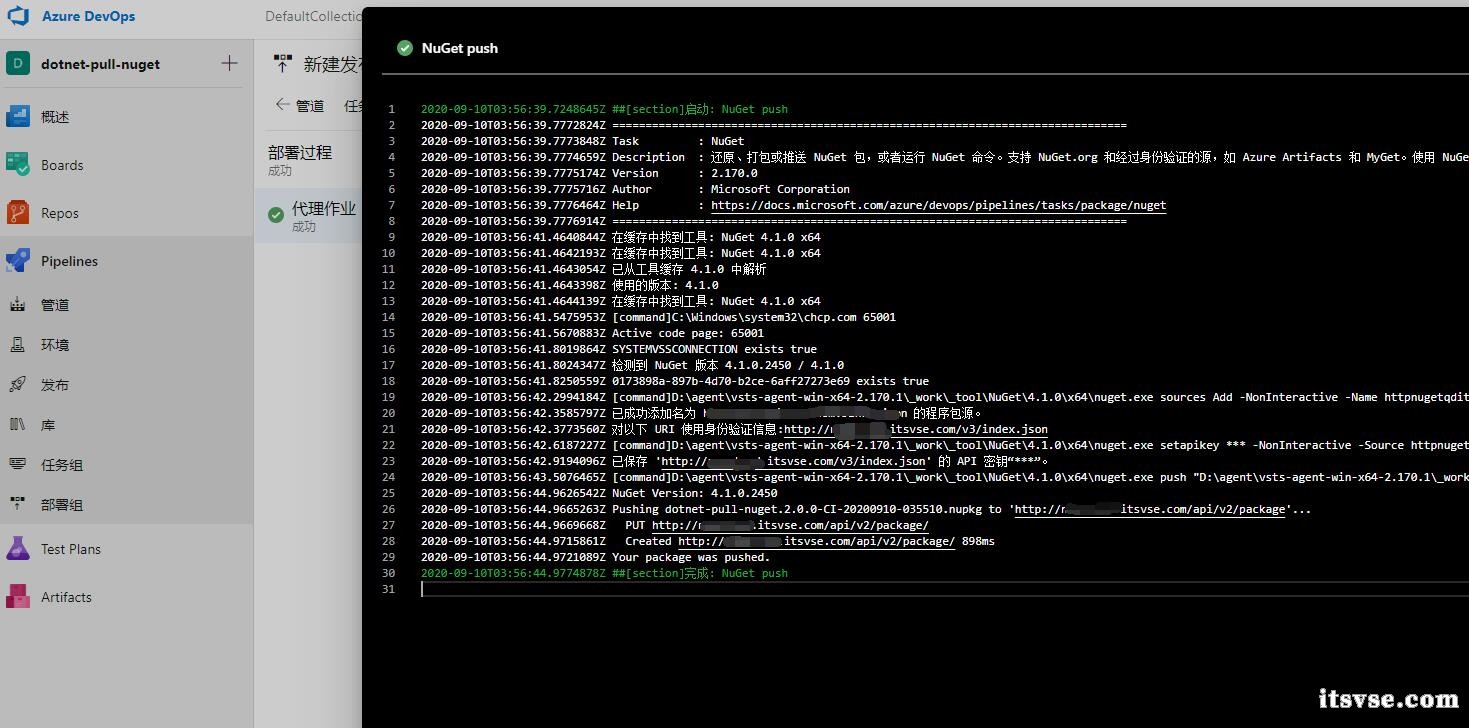
Task: Click the Boards icon
Action: [18, 165]
